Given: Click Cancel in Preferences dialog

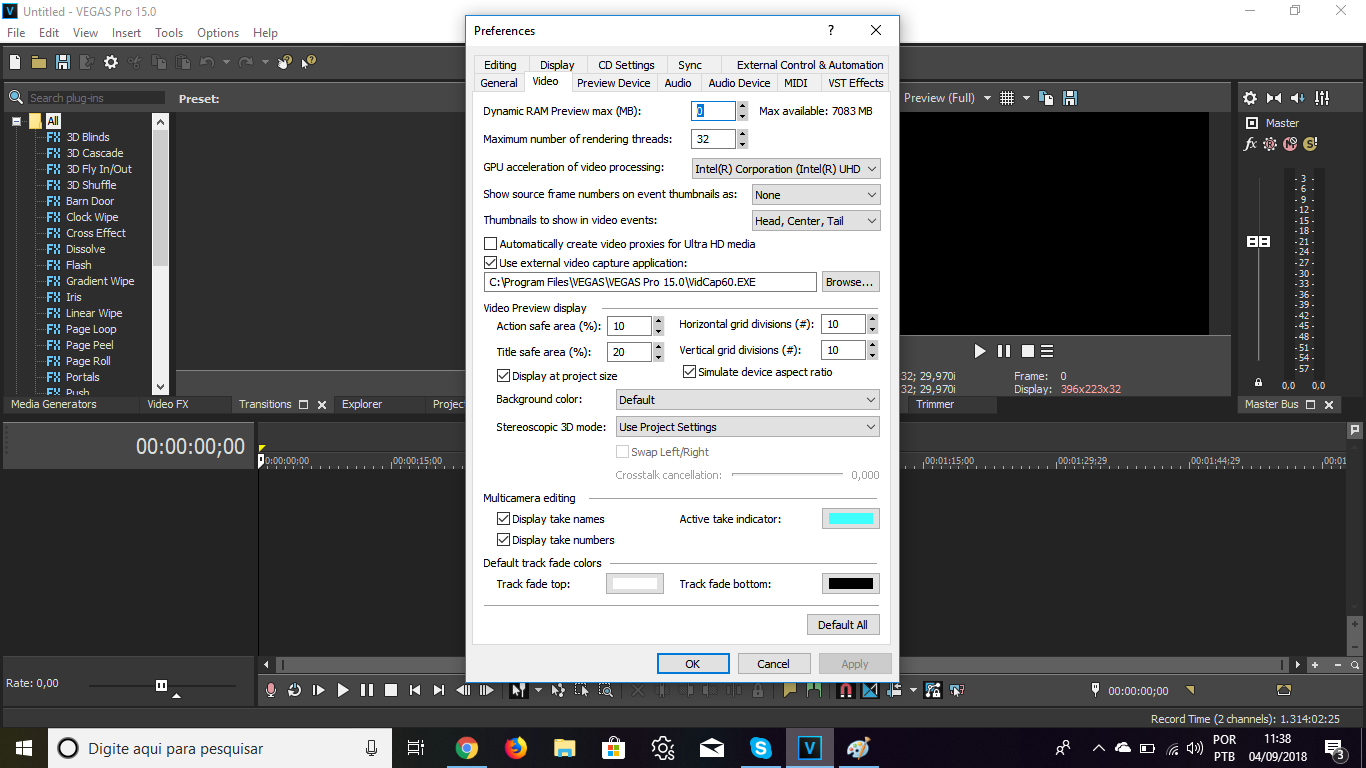Looking at the screenshot, I should point(774,664).
